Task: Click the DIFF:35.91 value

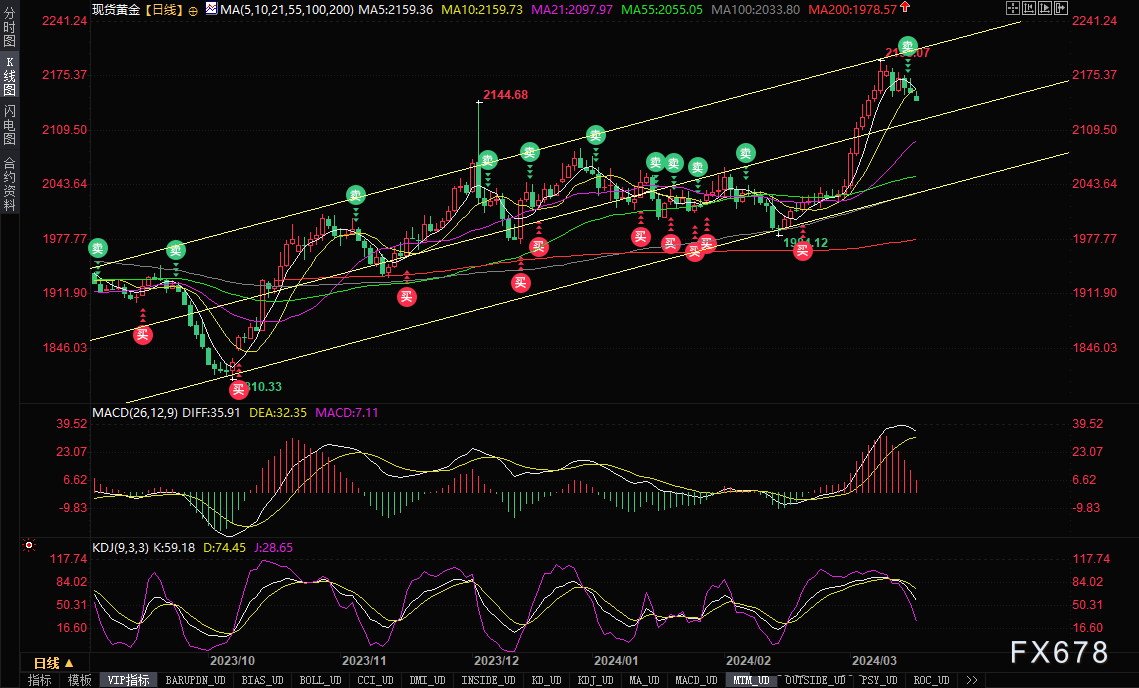Action: pyautogui.click(x=211, y=413)
